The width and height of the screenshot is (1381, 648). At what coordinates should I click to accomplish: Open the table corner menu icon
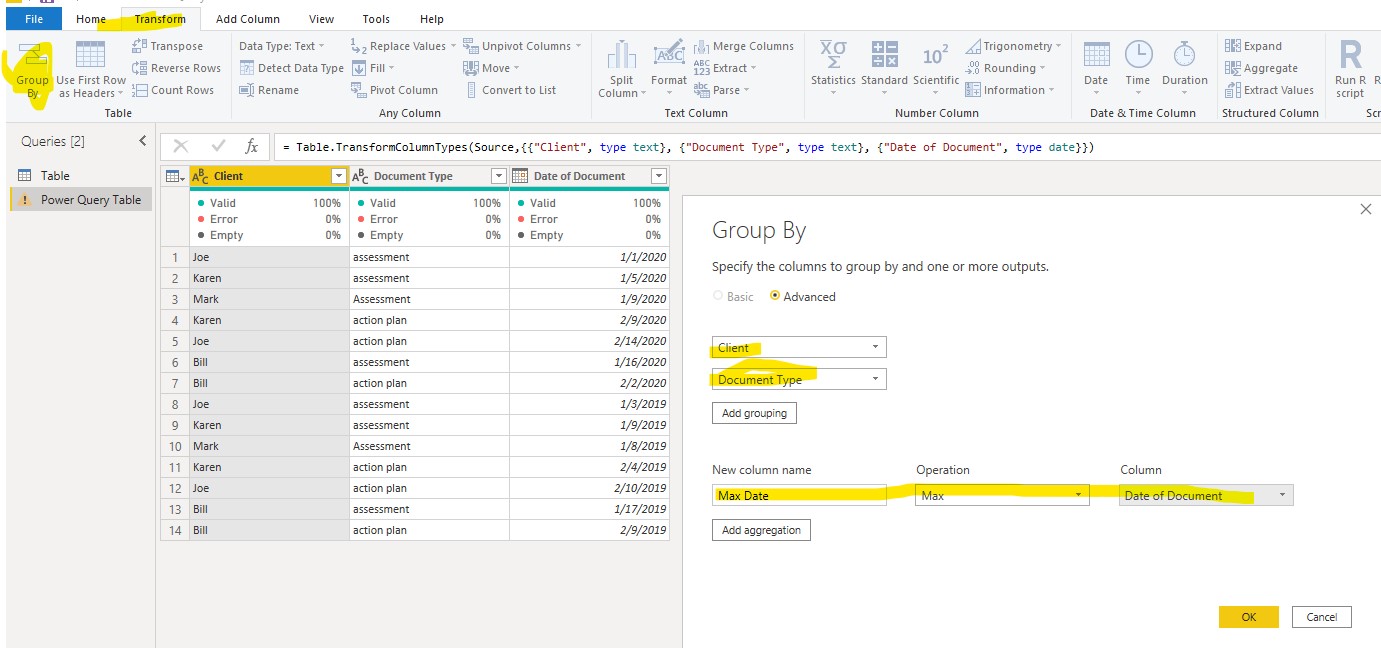tap(175, 176)
